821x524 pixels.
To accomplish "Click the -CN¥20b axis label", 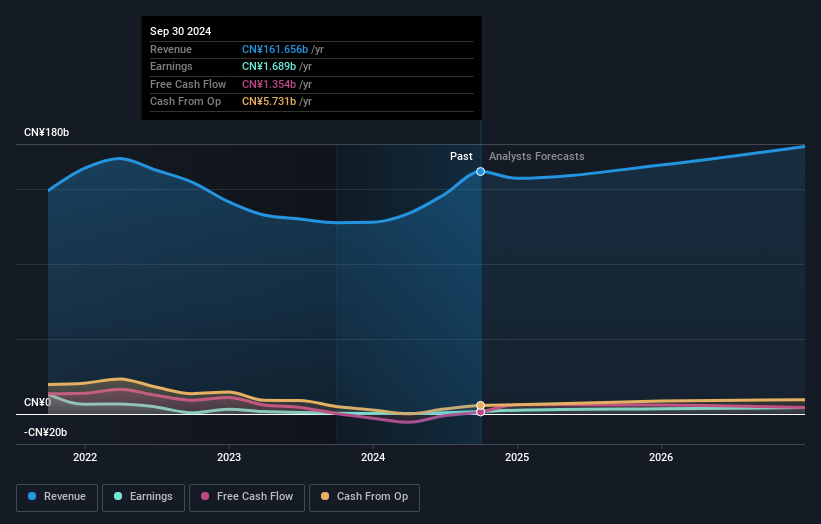I will (x=46, y=432).
